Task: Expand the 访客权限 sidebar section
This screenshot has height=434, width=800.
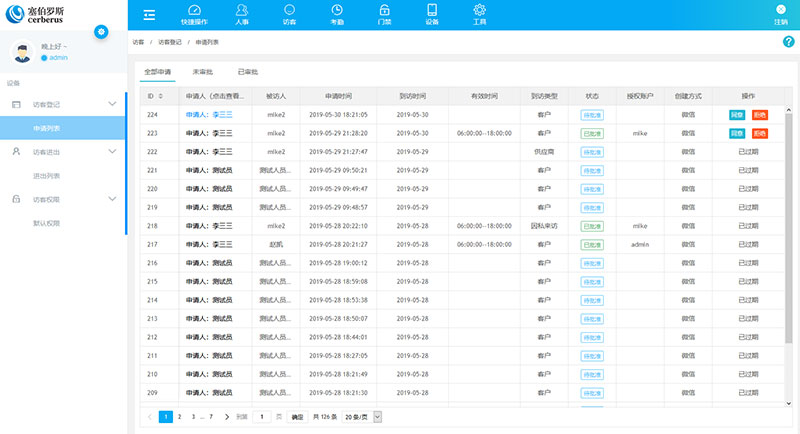Action: (x=112, y=200)
